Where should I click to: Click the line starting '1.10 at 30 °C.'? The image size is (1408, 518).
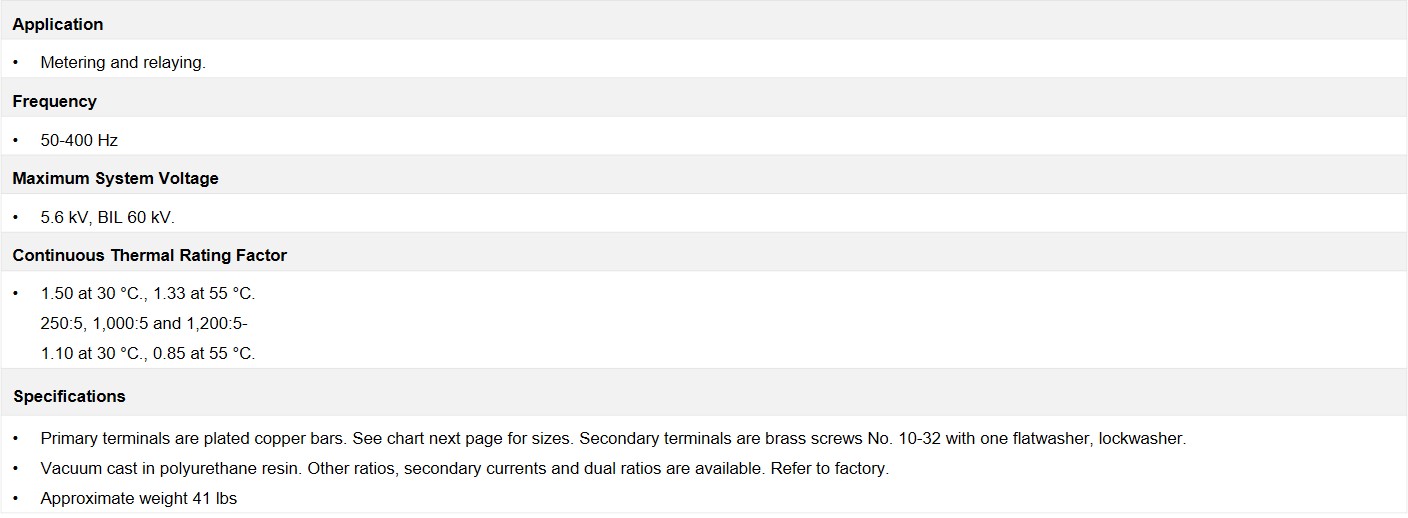pos(148,353)
